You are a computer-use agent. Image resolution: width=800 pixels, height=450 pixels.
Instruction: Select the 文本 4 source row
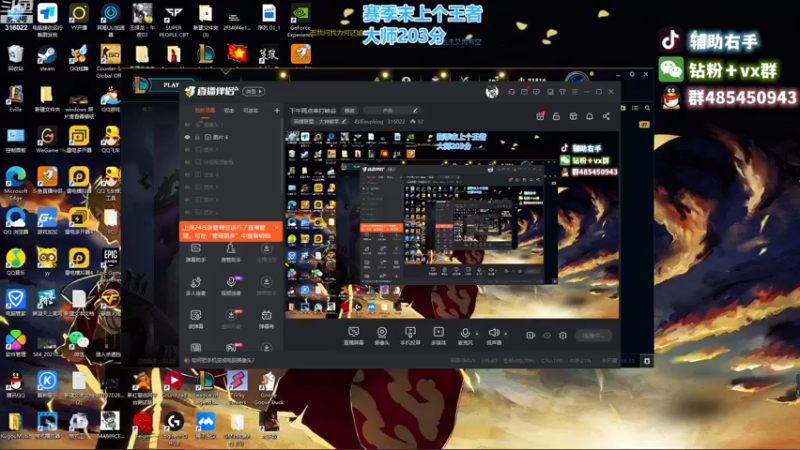231,174
